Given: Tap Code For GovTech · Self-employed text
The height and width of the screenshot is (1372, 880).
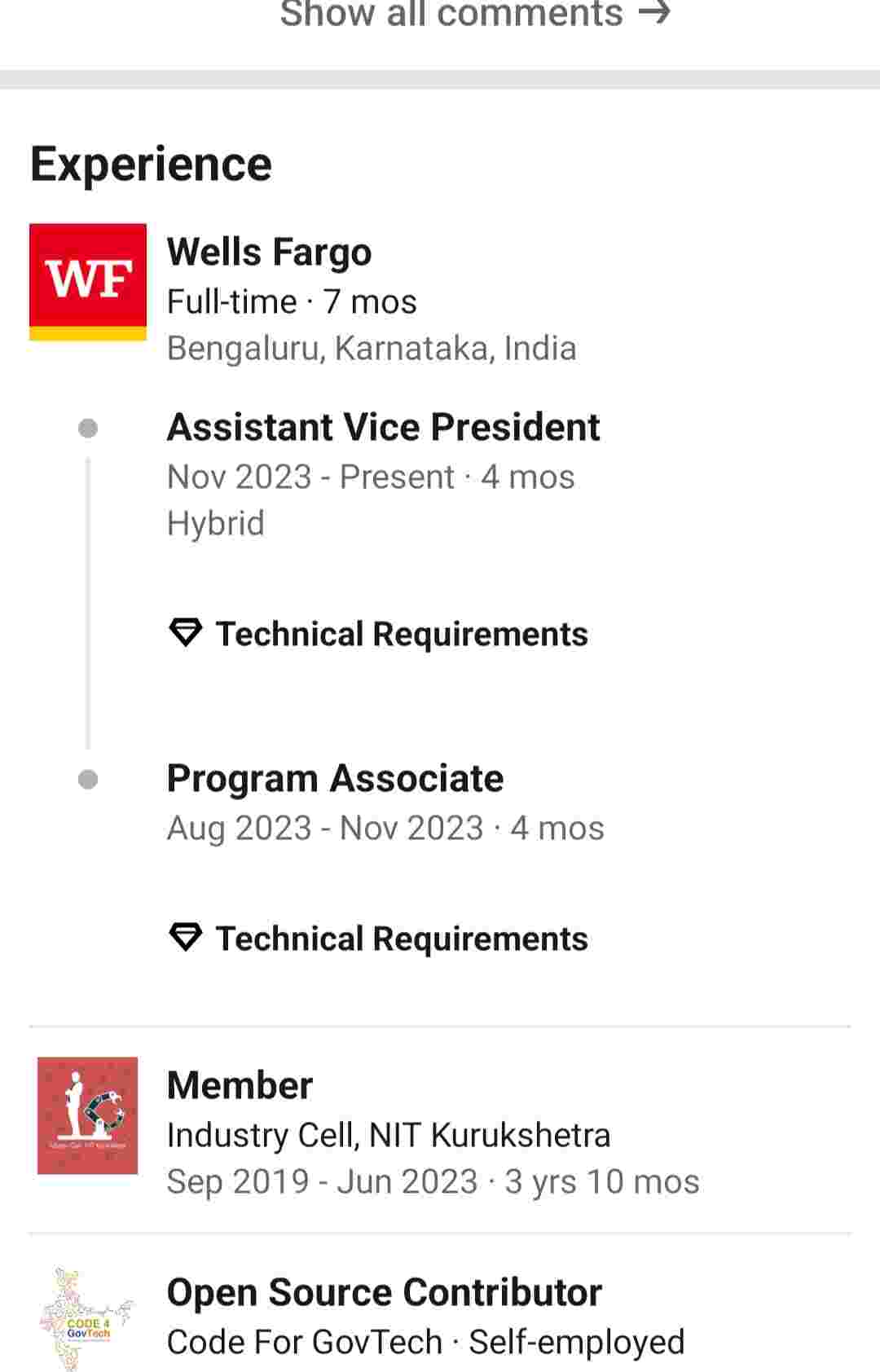Looking at the screenshot, I should 425,1342.
